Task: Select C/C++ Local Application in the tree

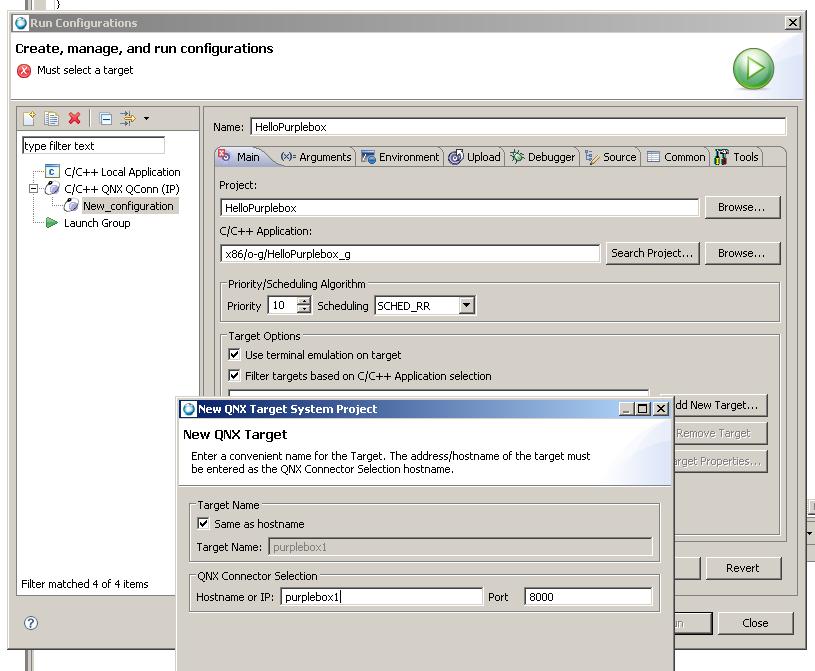Action: (x=122, y=172)
